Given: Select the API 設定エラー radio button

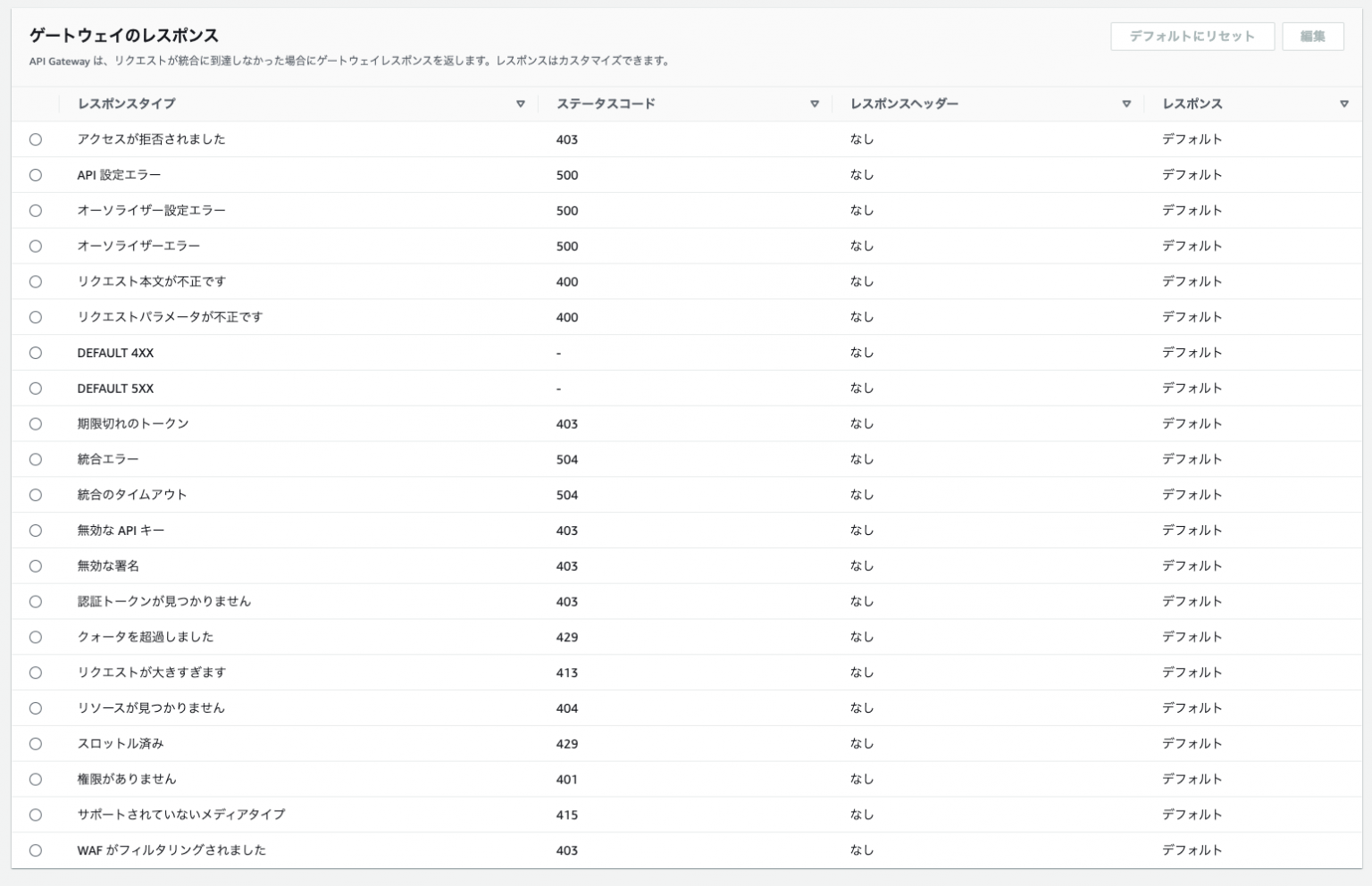Looking at the screenshot, I should (36, 175).
